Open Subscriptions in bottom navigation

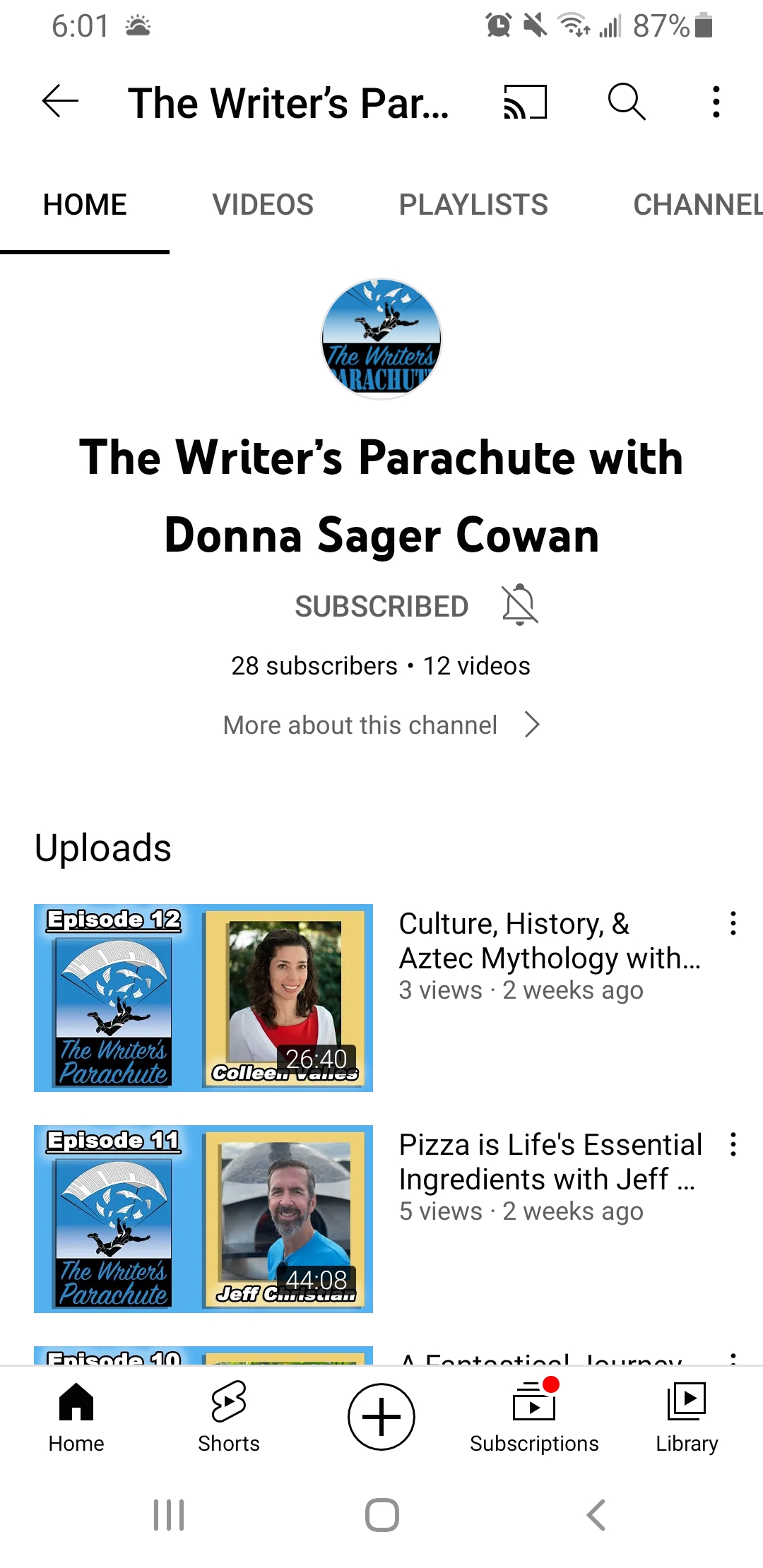click(534, 1417)
